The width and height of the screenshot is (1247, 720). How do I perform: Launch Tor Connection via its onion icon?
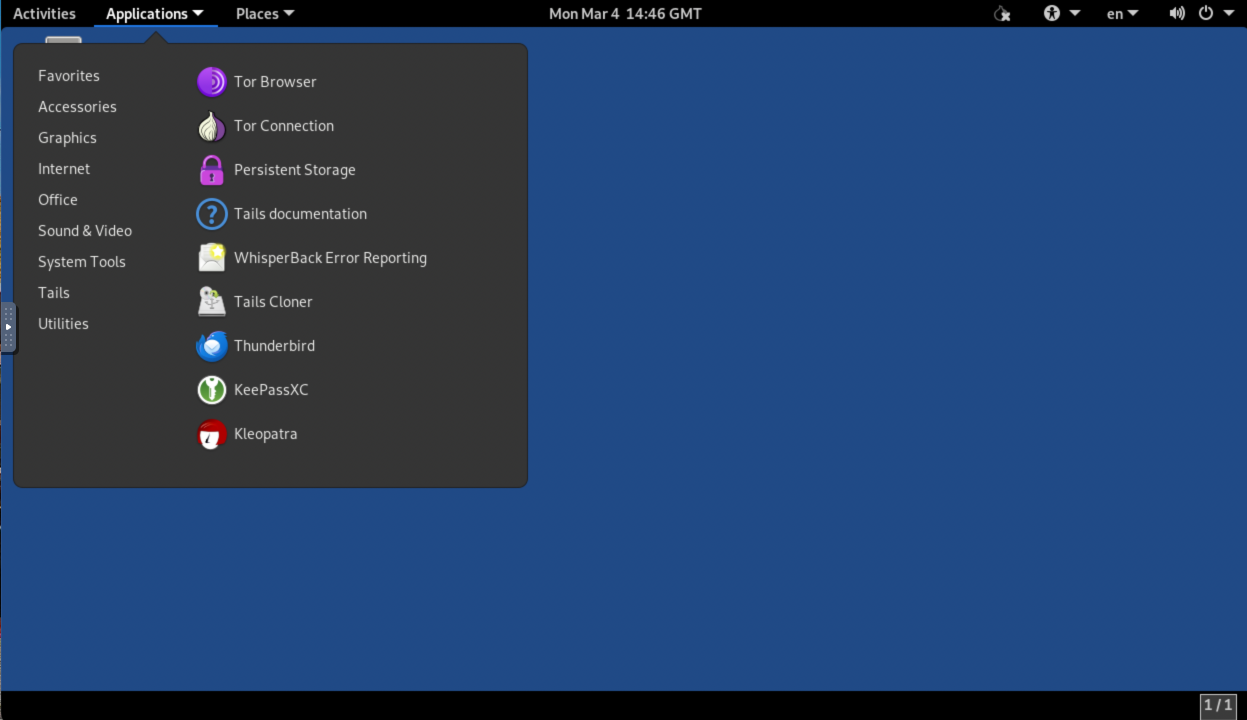click(x=212, y=126)
